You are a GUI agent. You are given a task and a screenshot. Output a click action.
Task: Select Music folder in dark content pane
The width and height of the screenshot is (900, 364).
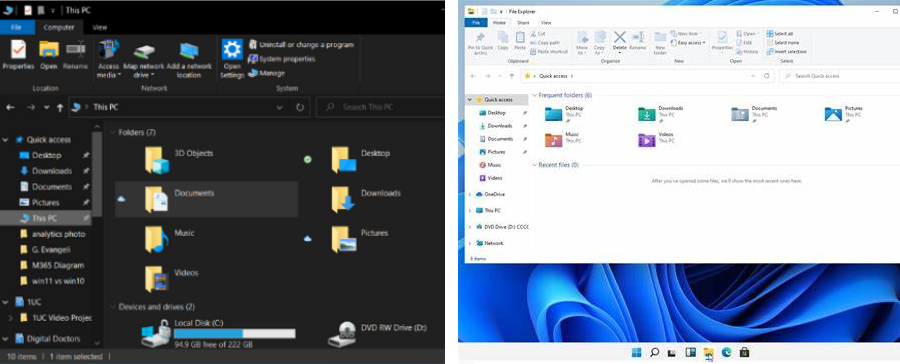(169, 239)
